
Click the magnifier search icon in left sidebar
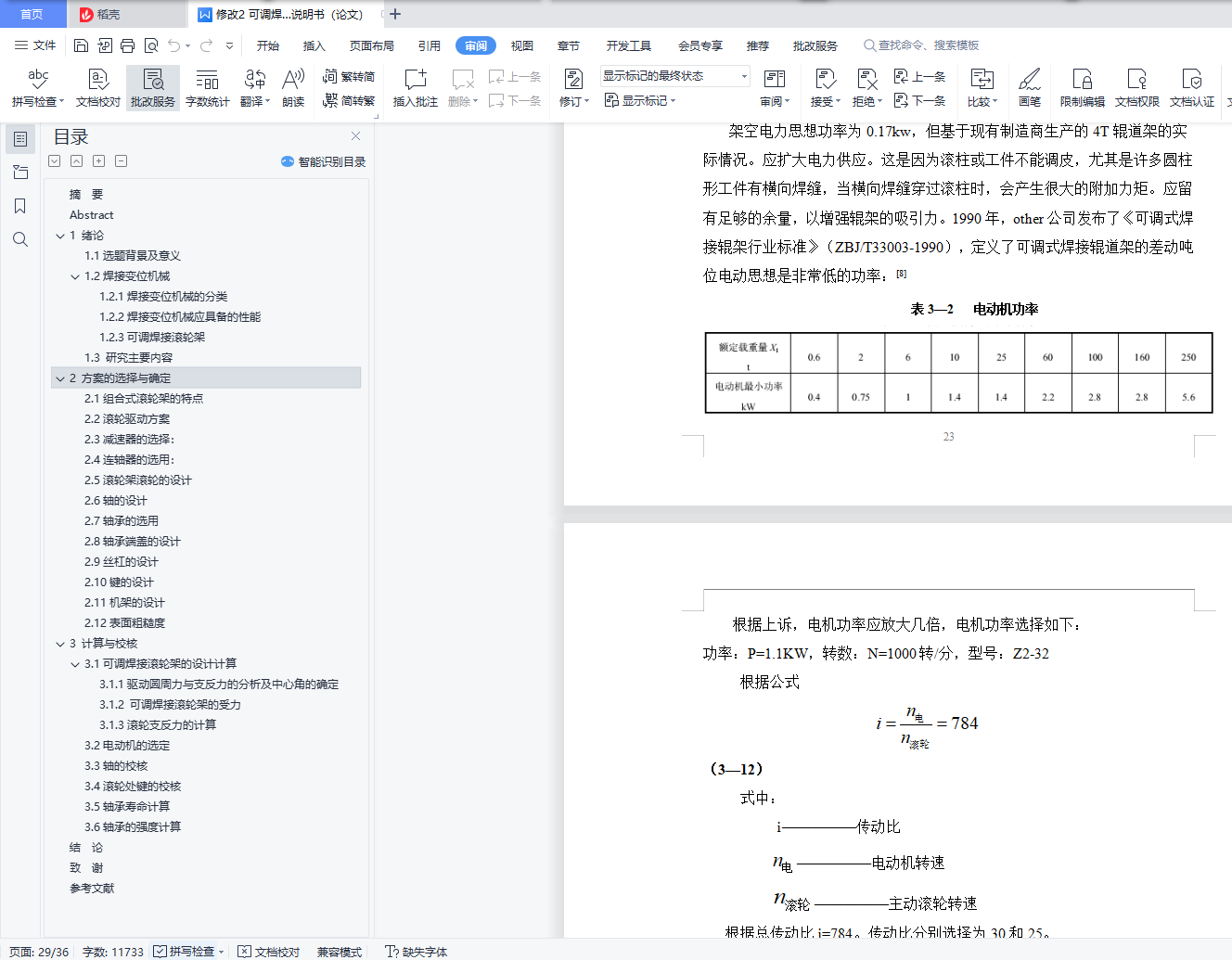click(x=20, y=239)
